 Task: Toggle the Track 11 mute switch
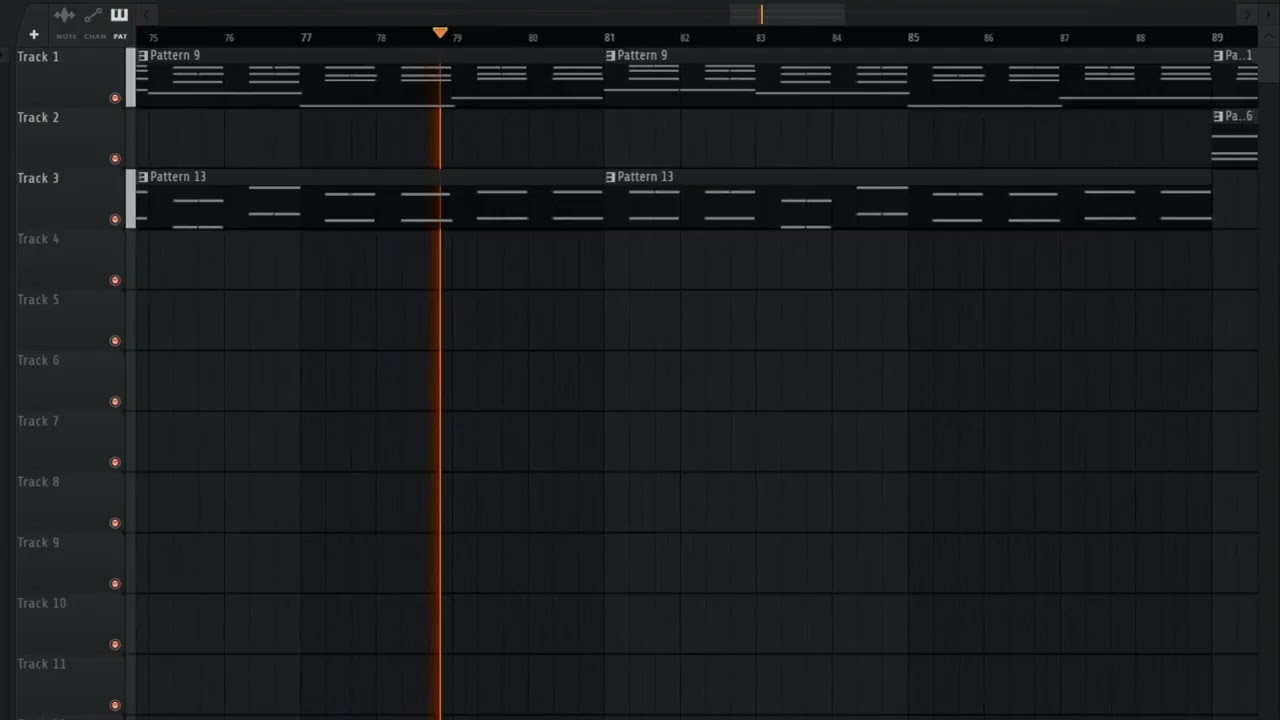(x=115, y=705)
